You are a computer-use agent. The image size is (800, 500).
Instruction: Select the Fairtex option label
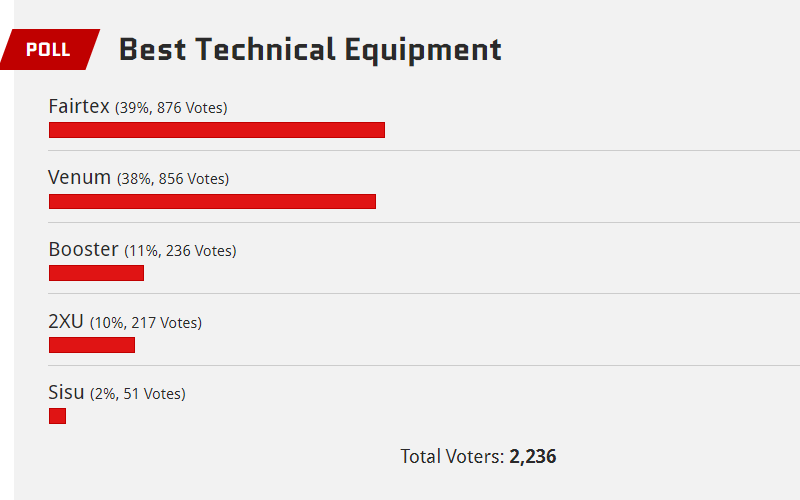pyautogui.click(x=79, y=107)
